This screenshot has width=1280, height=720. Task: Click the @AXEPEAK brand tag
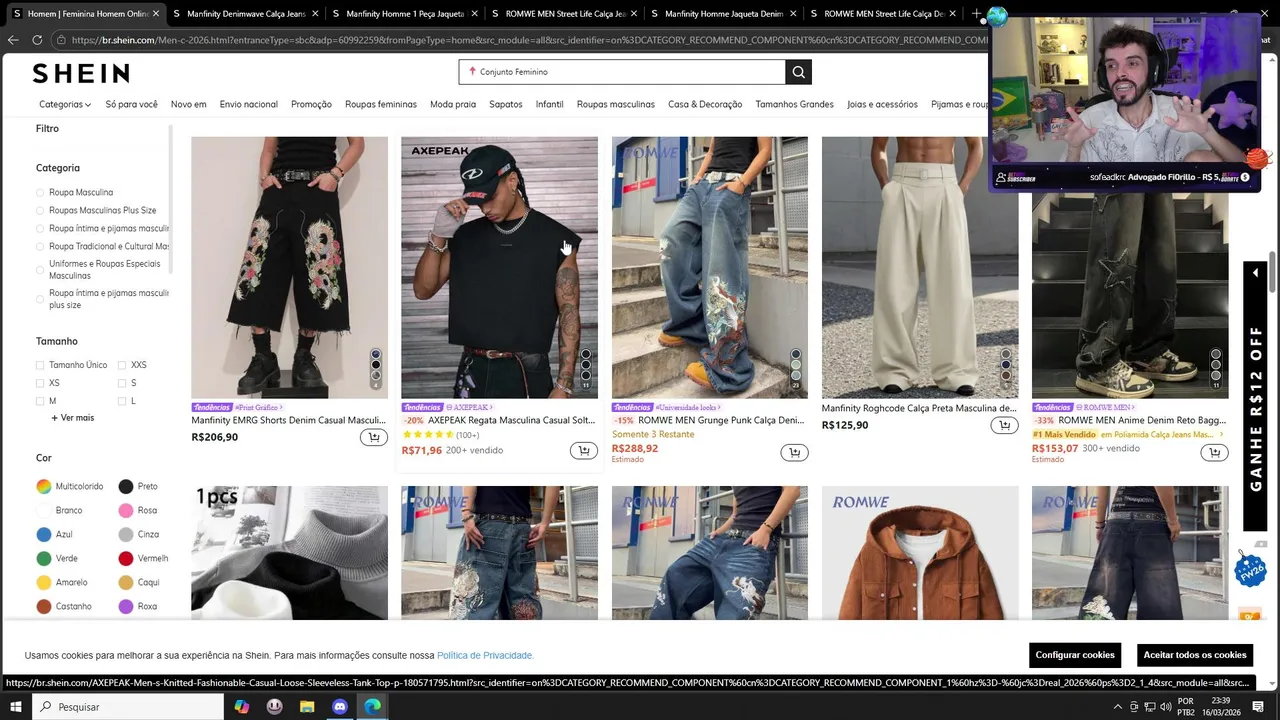click(469, 408)
